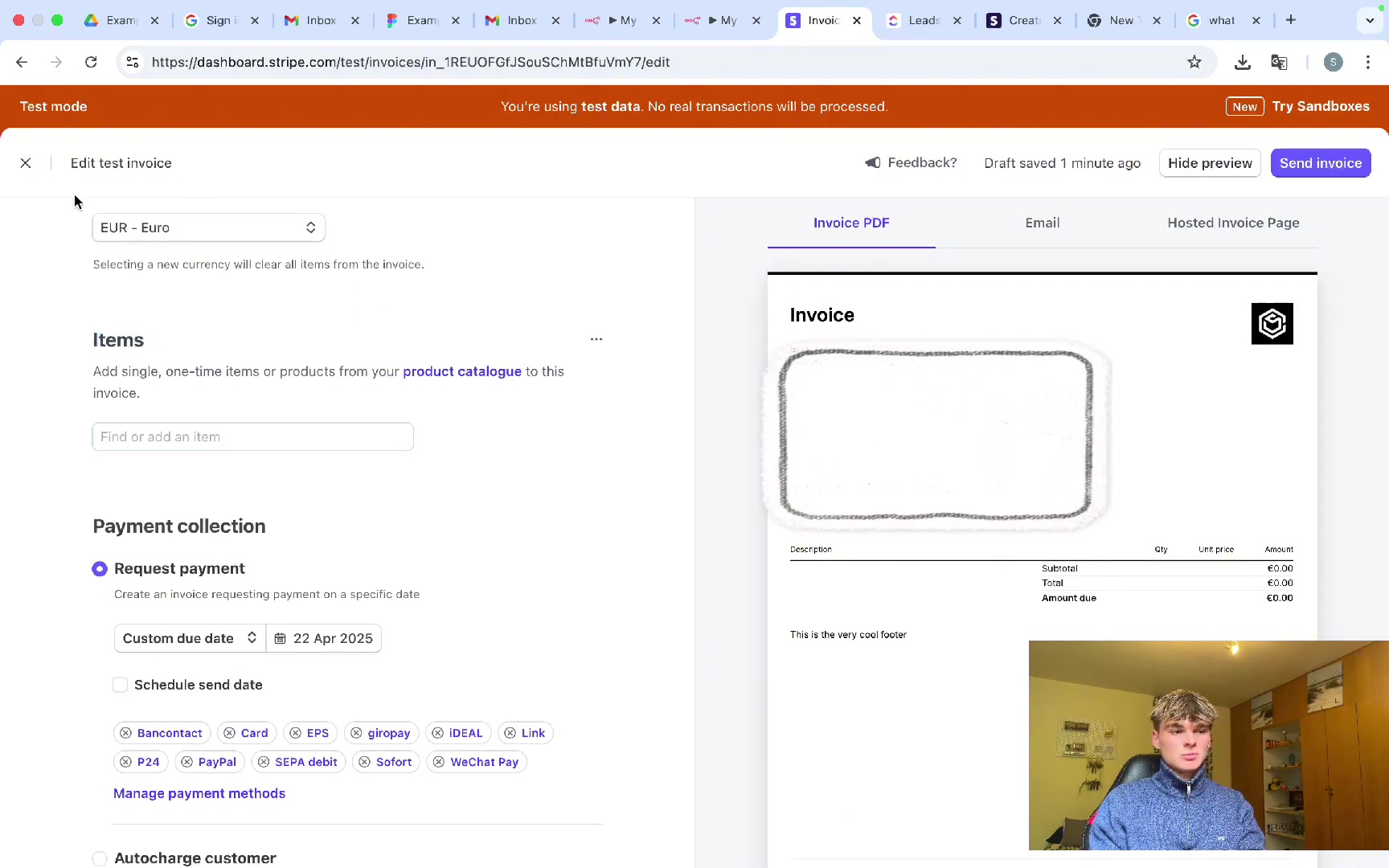This screenshot has height=868, width=1389.
Task: Select the Request payment radio option
Action: [100, 569]
